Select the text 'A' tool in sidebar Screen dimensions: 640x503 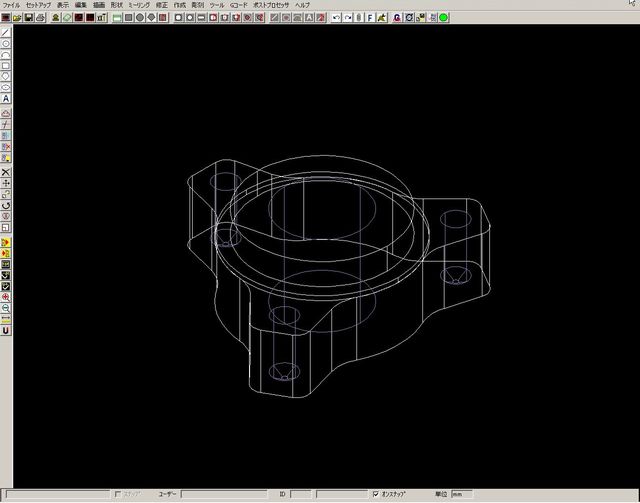pos(6,99)
